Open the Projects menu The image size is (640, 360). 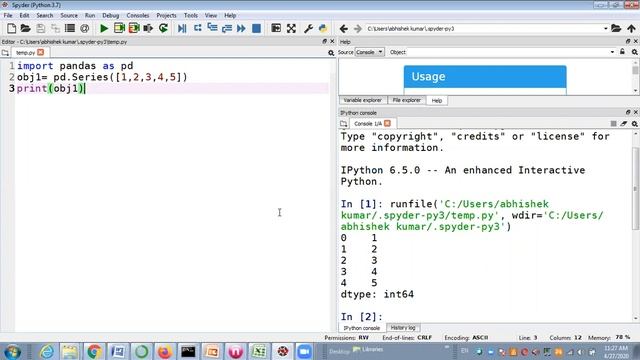click(167, 16)
